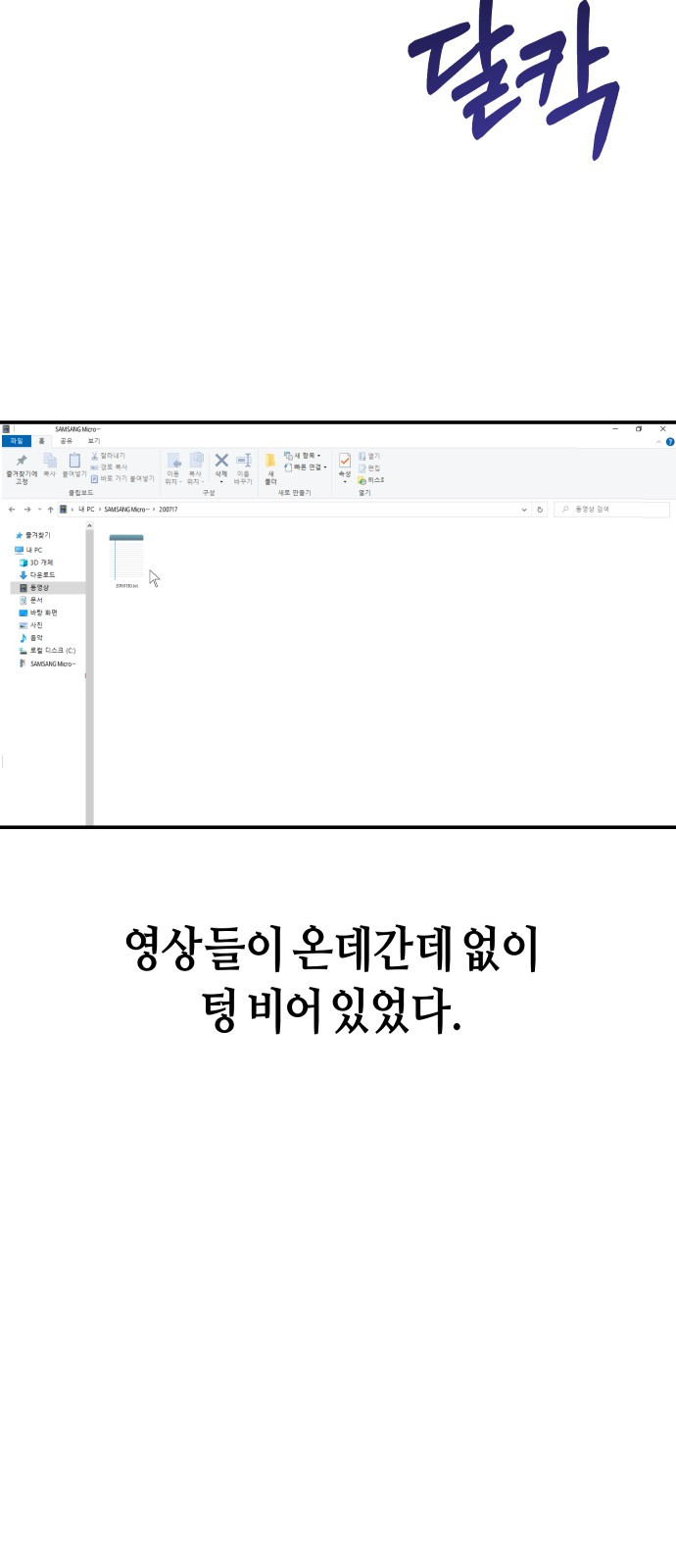Refresh the folder view

click(x=540, y=510)
